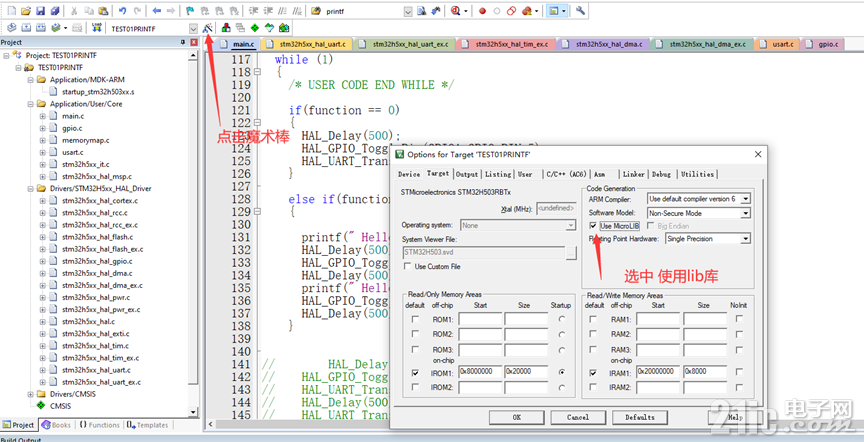Switch to the Device tab
The image size is (864, 442).
(x=409, y=174)
